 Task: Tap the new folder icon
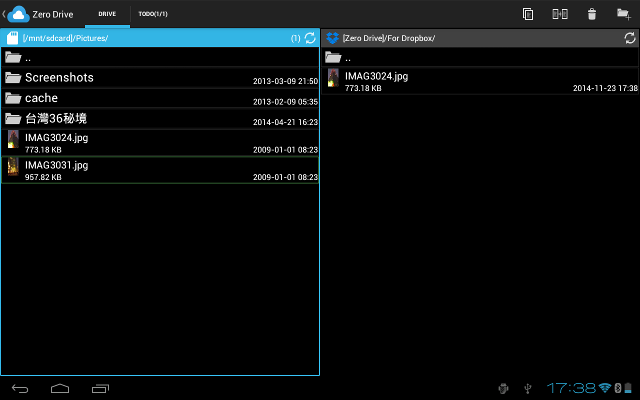pyautogui.click(x=623, y=14)
